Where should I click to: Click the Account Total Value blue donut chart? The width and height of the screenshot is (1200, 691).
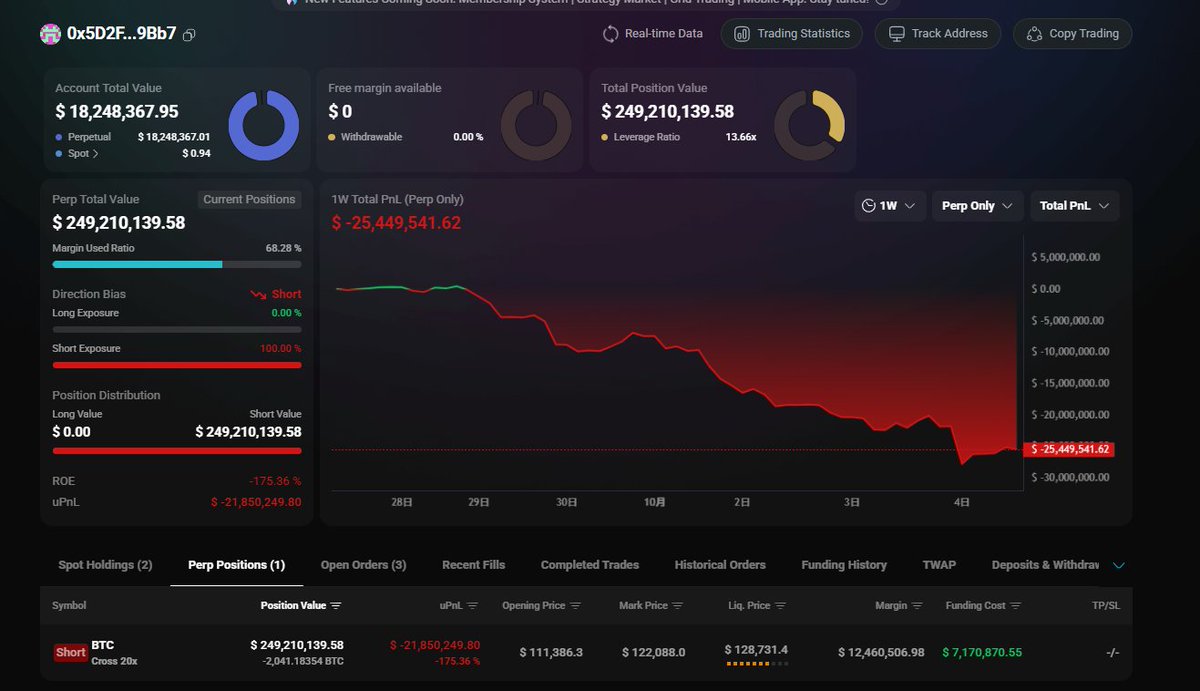264,126
